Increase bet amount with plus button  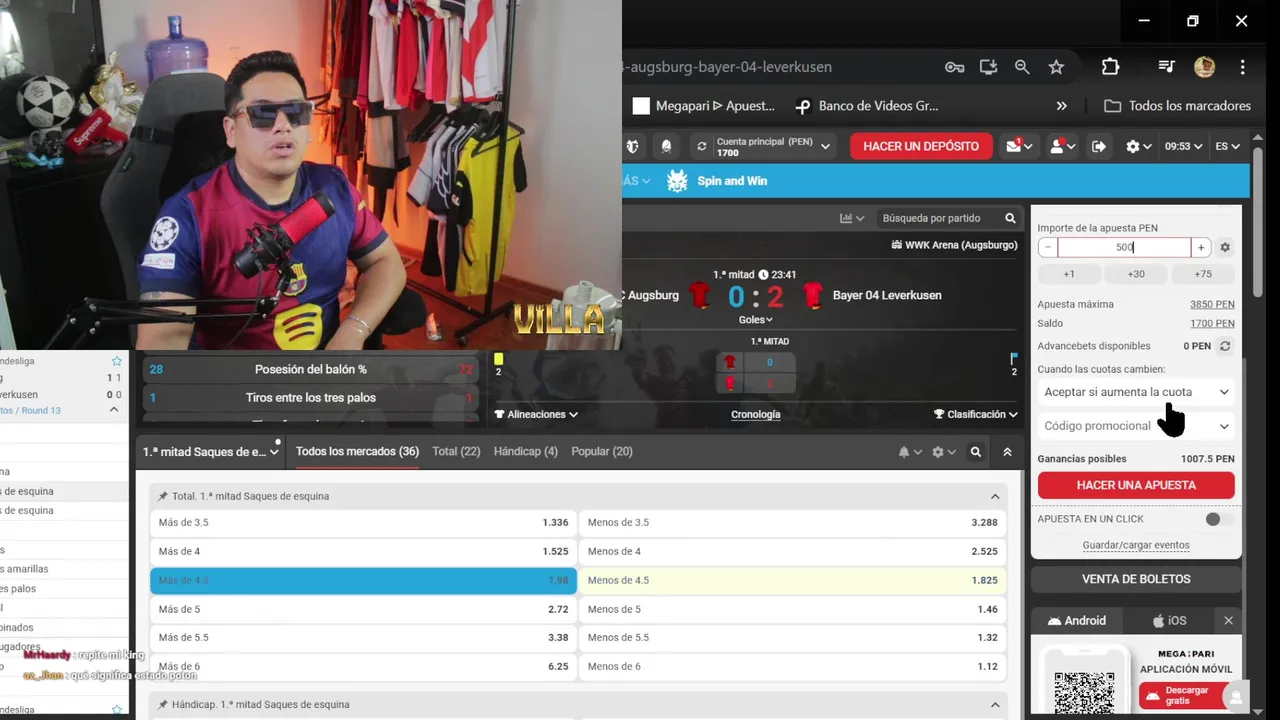tap(1201, 247)
